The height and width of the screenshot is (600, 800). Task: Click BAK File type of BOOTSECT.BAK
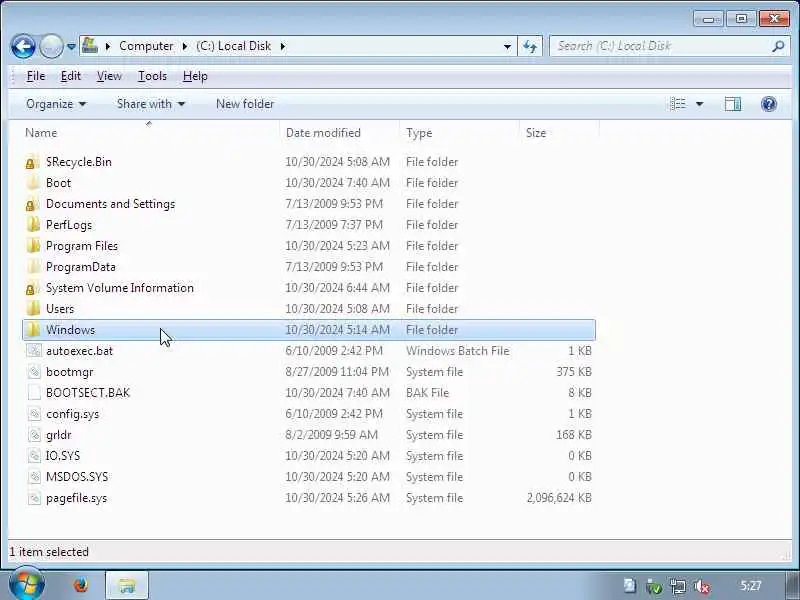(x=427, y=393)
